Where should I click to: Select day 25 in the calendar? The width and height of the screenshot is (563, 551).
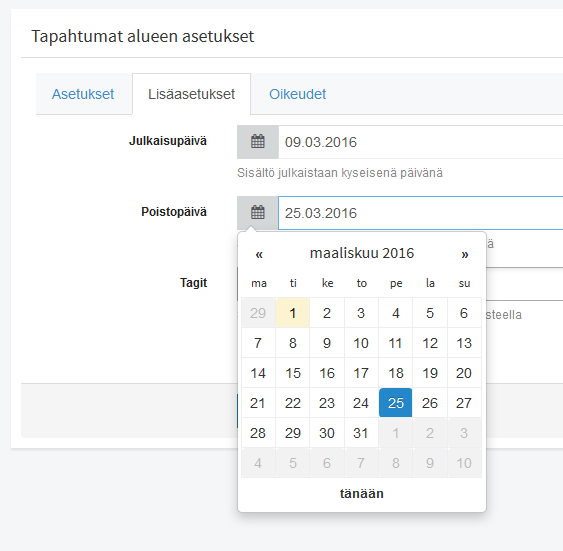coord(396,403)
